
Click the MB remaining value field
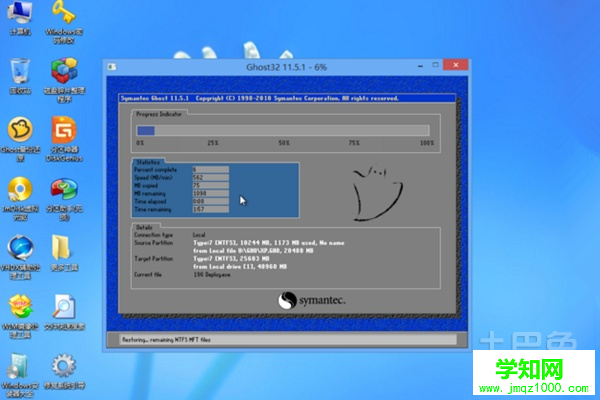point(210,193)
